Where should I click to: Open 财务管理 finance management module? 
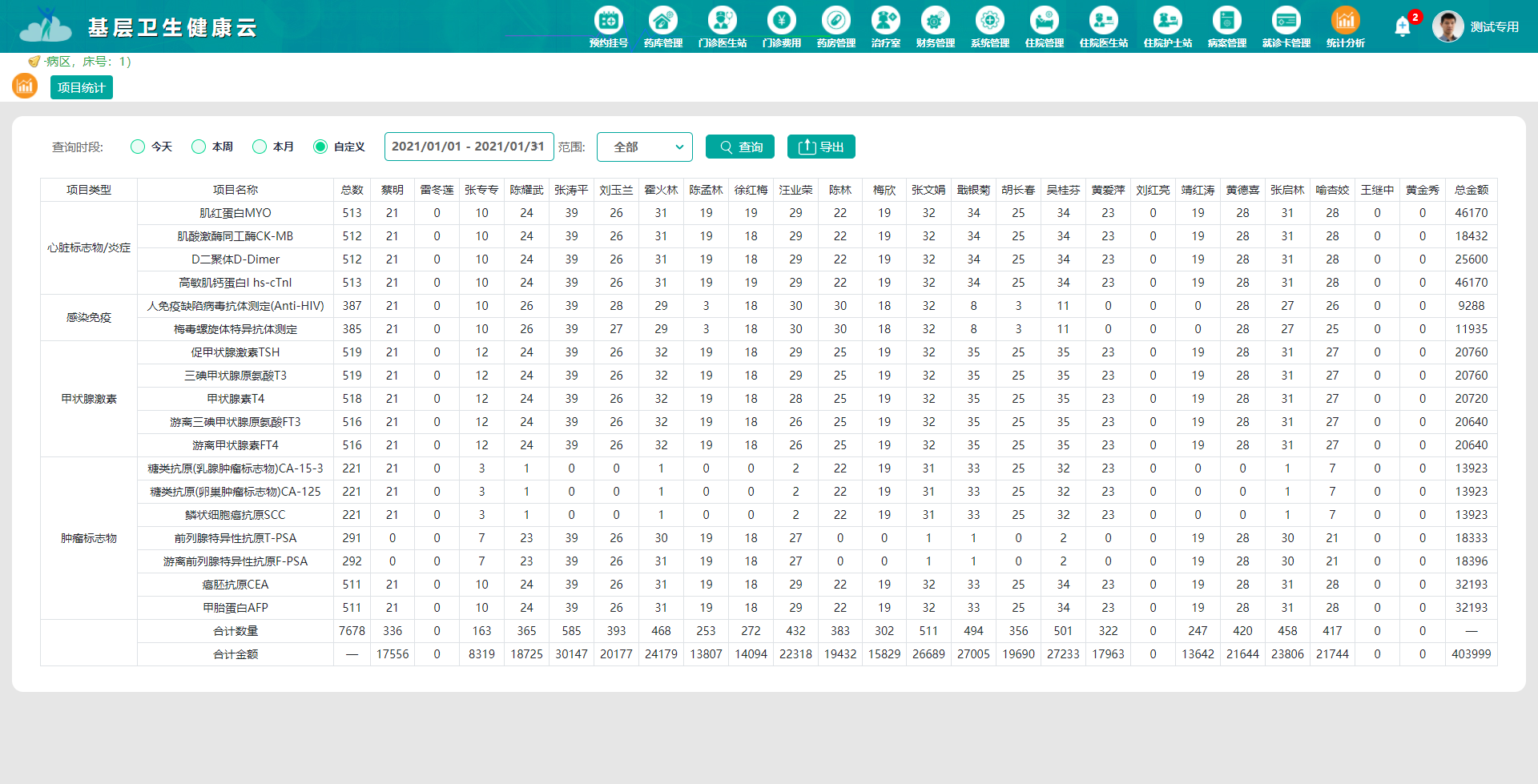936,27
